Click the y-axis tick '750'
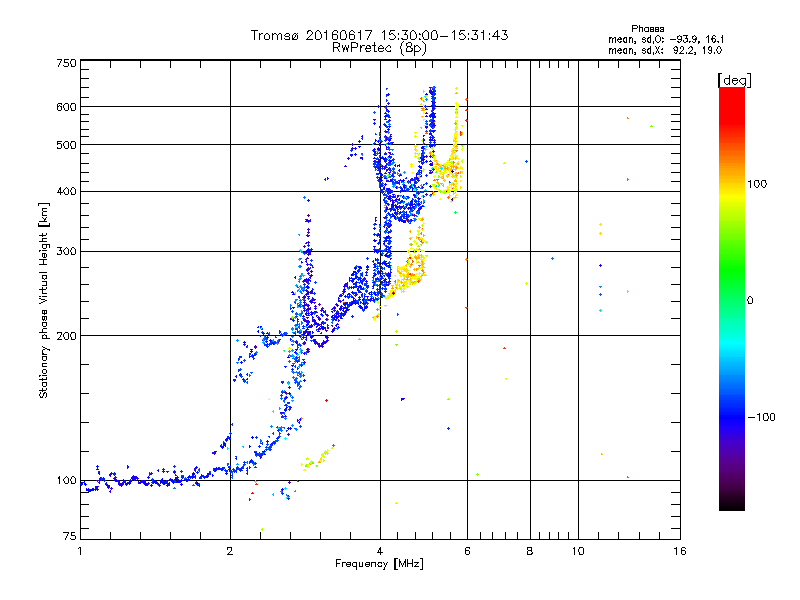Image resolution: width=800 pixels, height=600 pixels. pyautogui.click(x=66, y=63)
